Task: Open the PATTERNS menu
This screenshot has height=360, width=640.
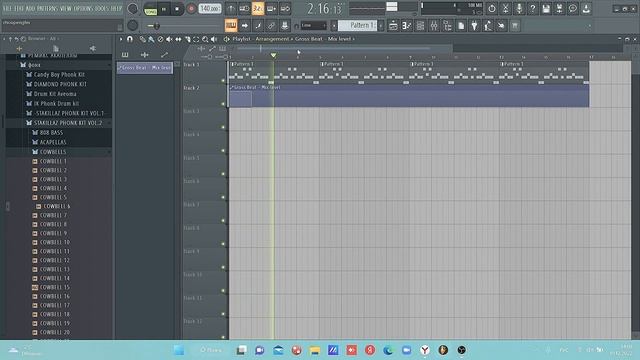Action: coord(47,9)
